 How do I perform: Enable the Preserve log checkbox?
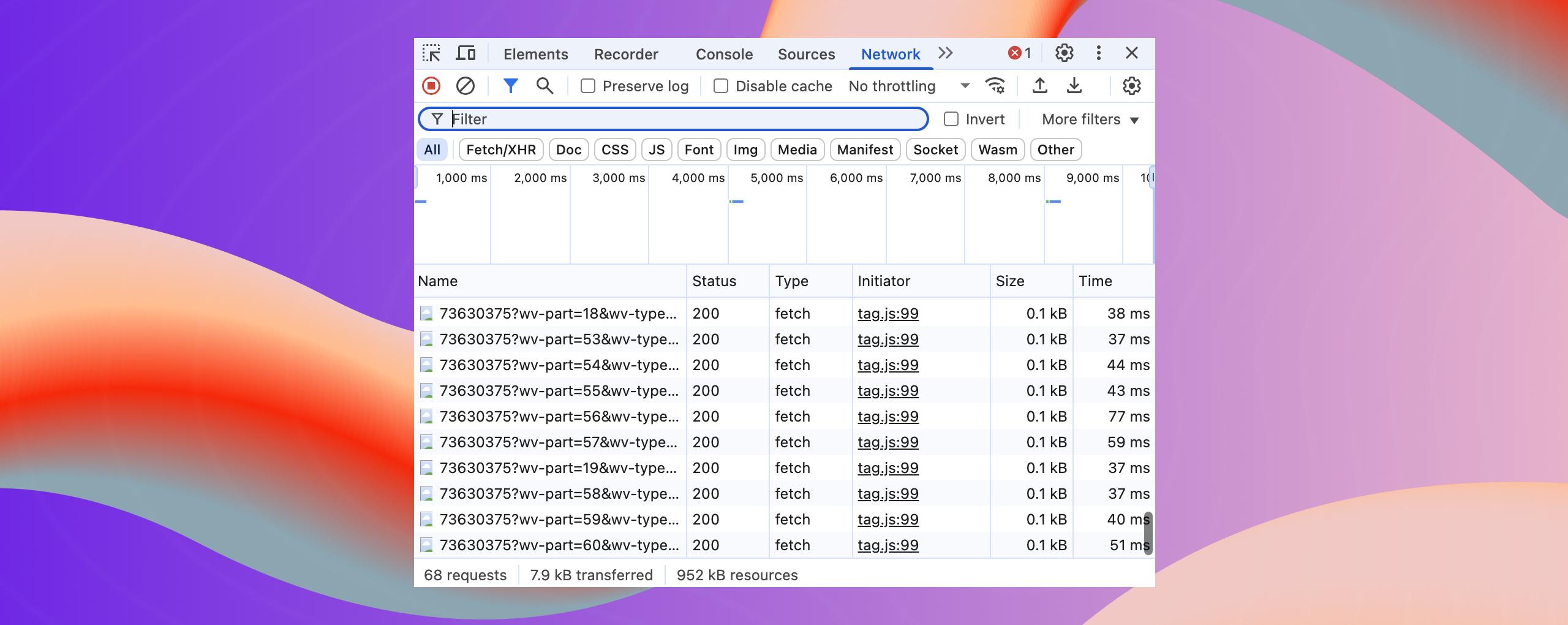[x=588, y=86]
